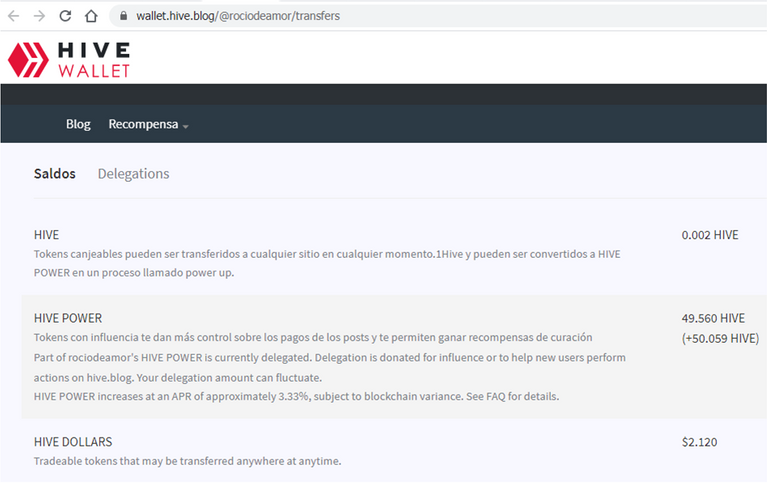
Task: Click the 'Tokens con influencia' description line
Action: pyautogui.click(x=313, y=338)
